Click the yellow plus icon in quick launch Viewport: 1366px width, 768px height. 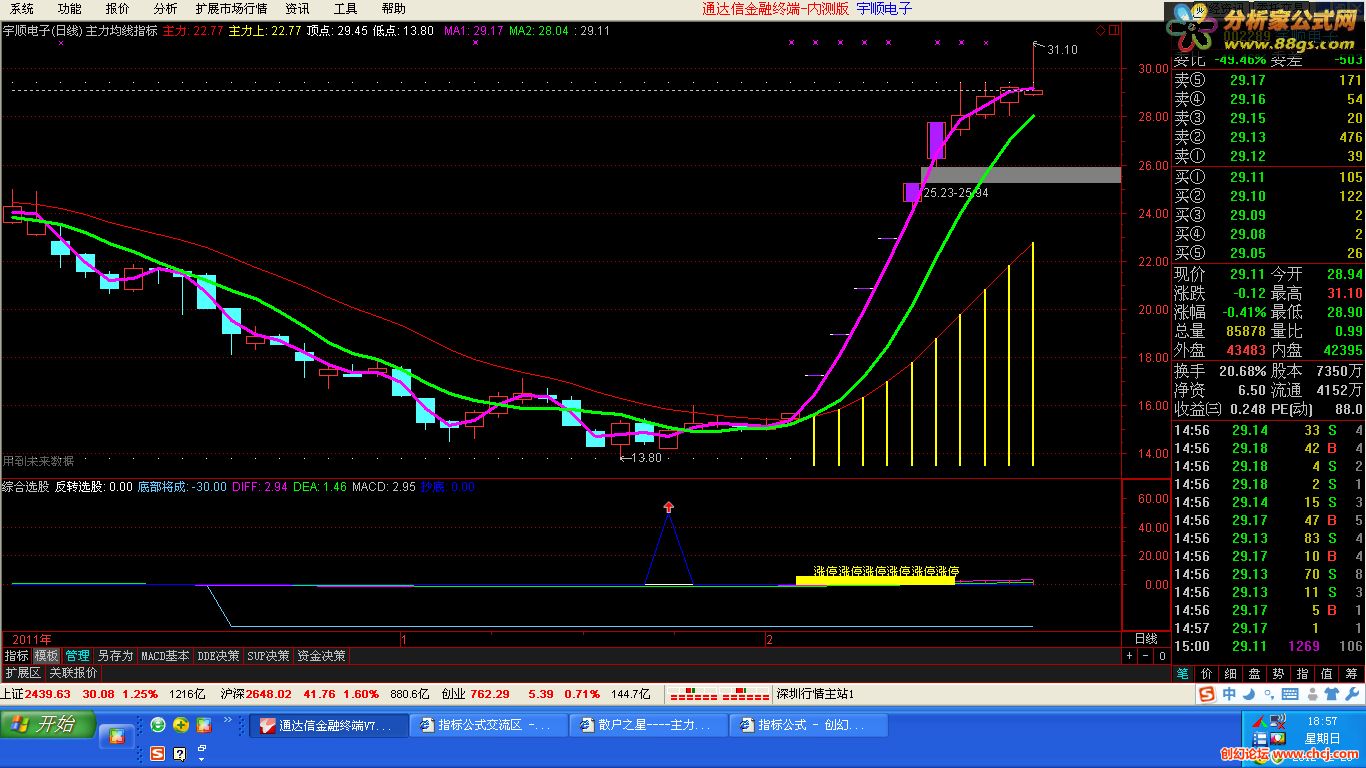[181, 724]
